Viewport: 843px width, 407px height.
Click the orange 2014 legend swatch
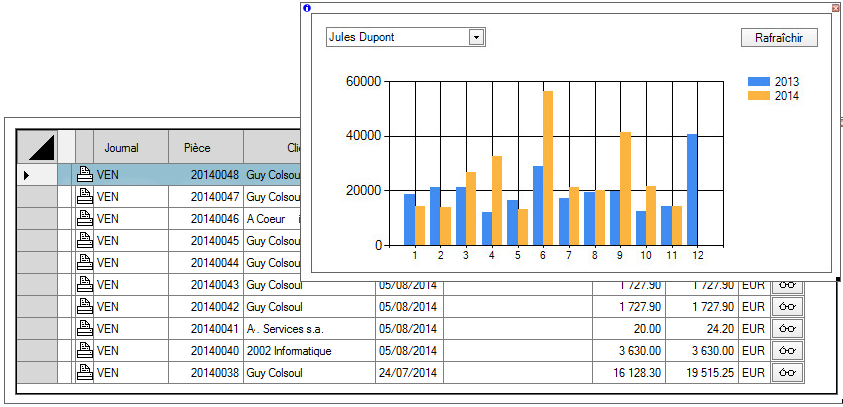tap(759, 96)
